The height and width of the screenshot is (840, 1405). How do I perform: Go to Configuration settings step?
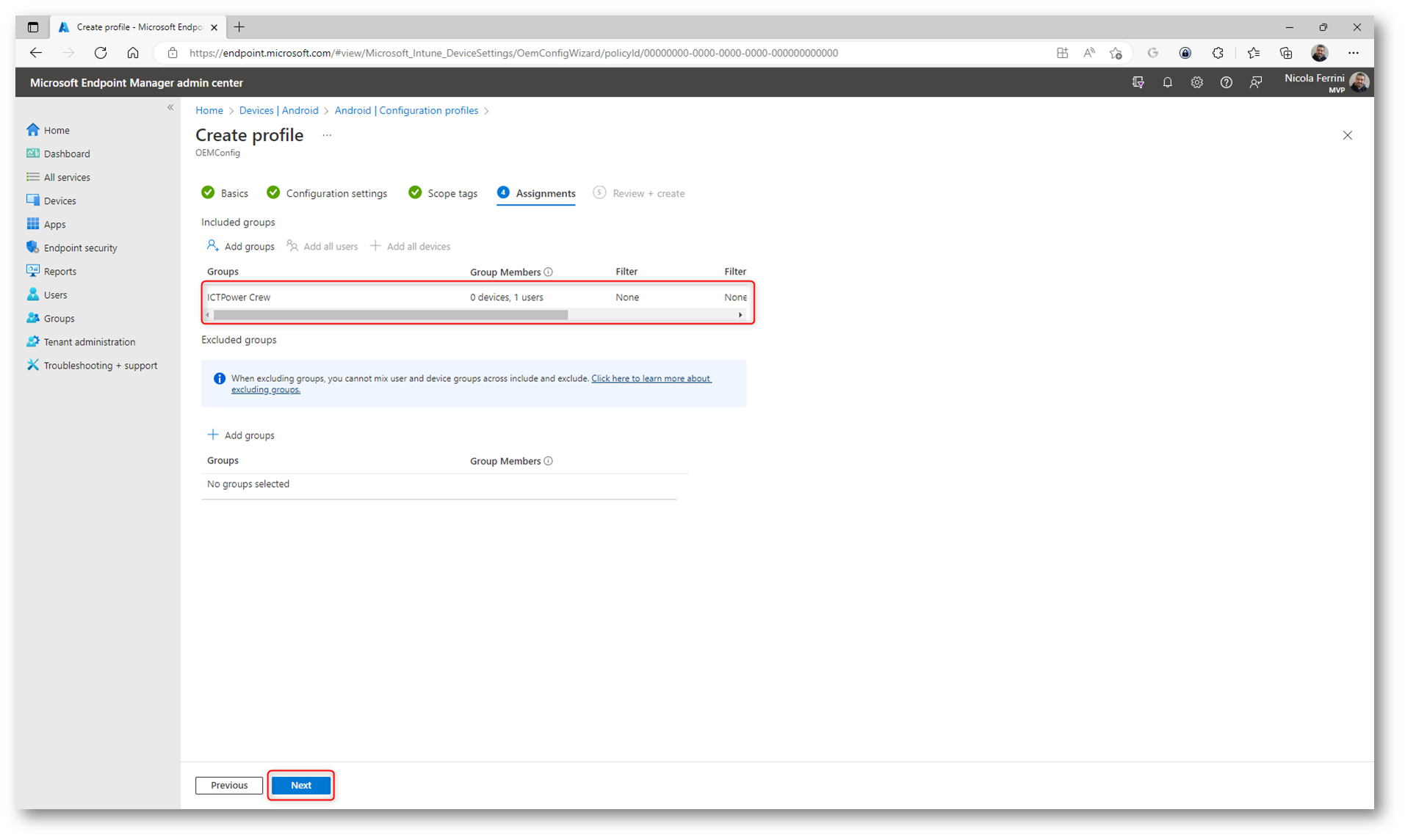(327, 193)
